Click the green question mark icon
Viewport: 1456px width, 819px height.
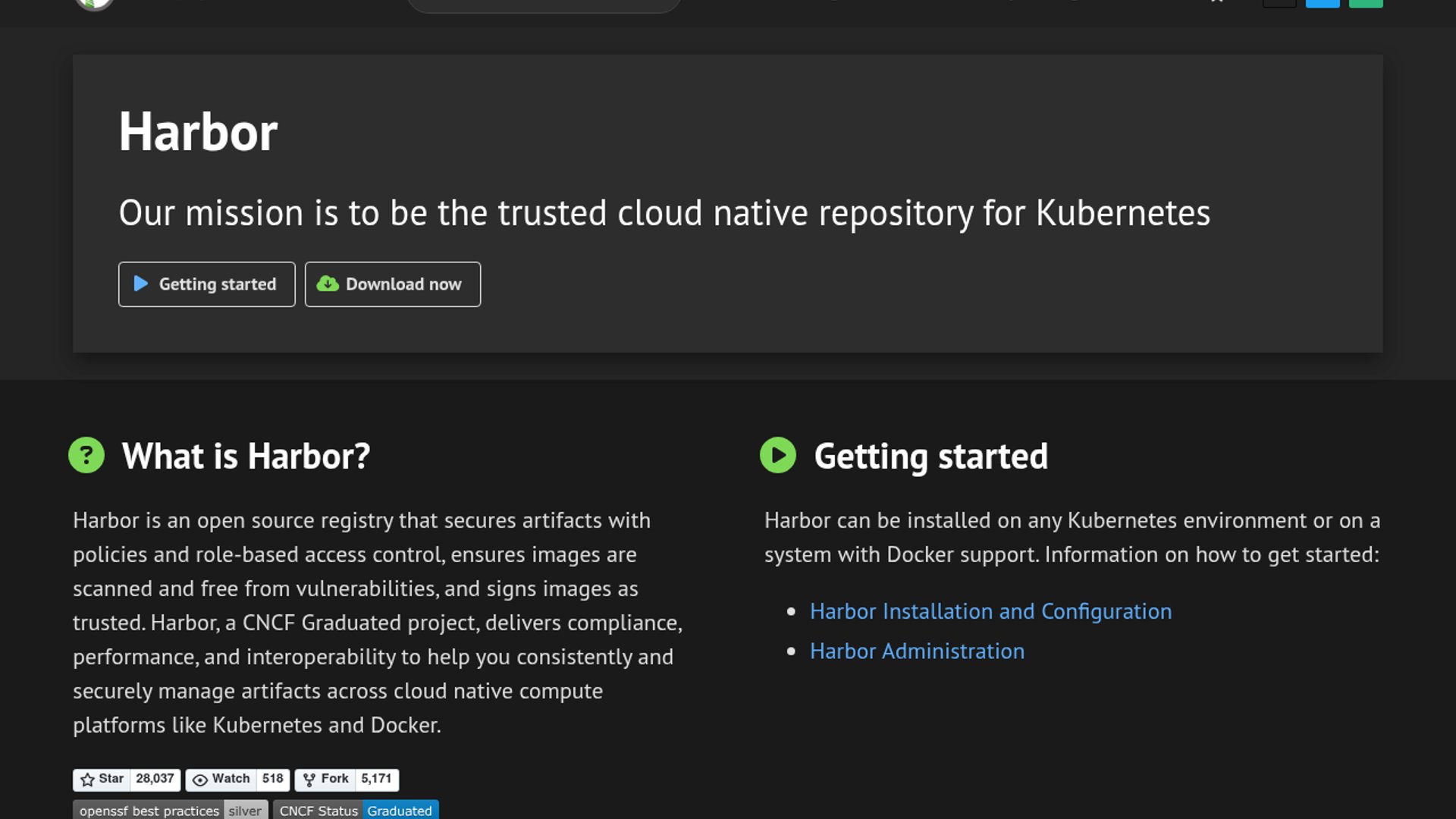86,455
